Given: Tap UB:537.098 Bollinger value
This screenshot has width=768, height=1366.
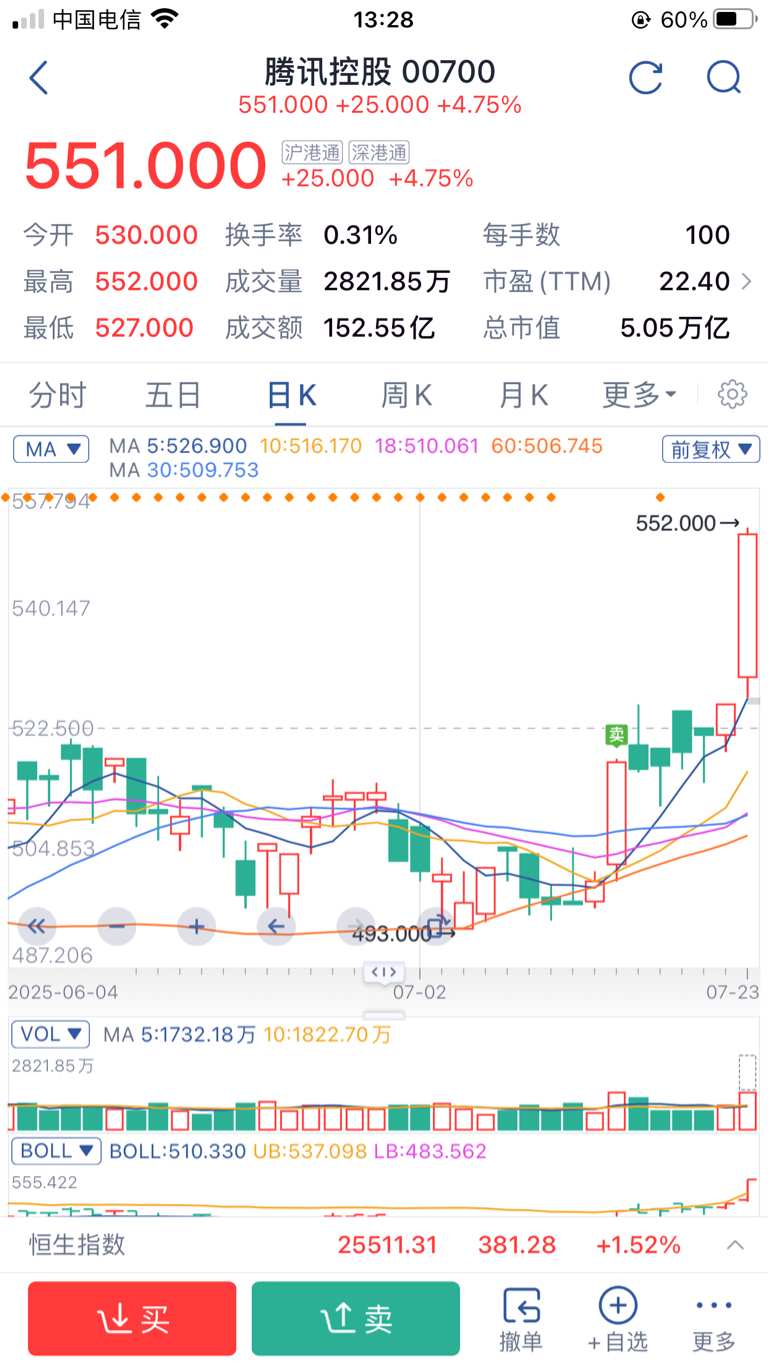Looking at the screenshot, I should tap(309, 1151).
